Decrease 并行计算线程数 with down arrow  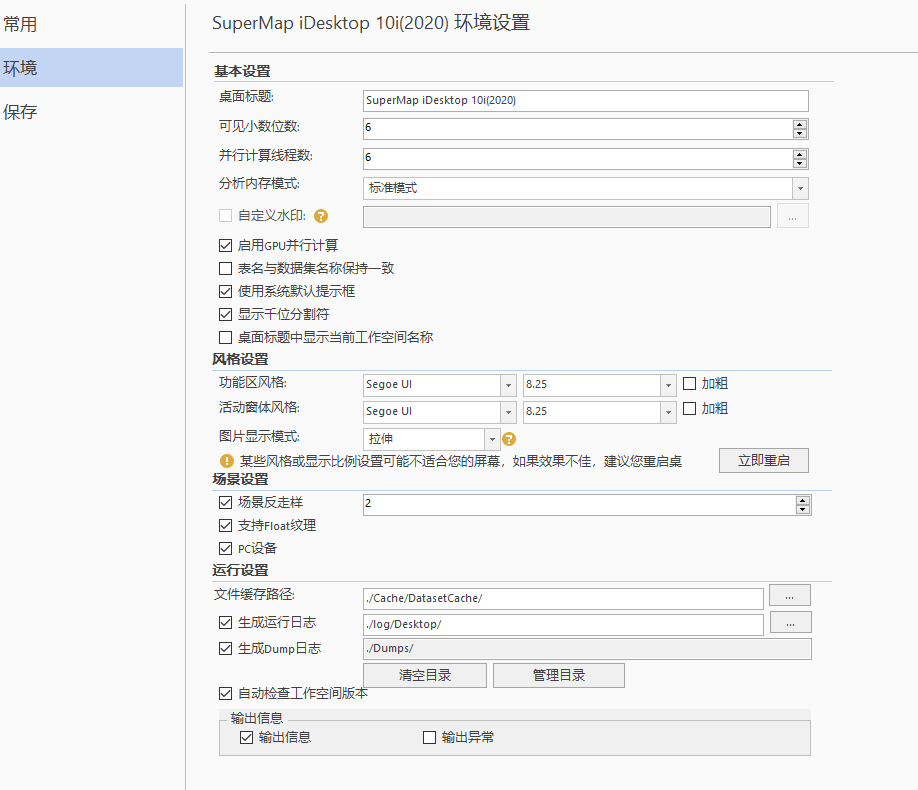pos(800,163)
